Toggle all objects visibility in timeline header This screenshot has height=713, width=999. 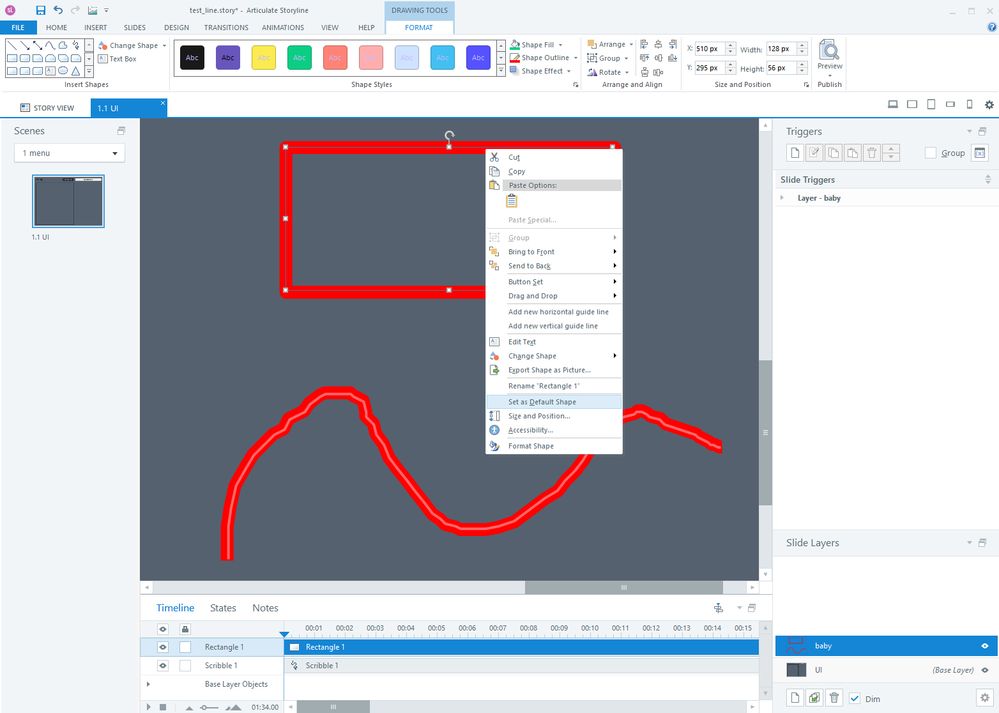click(163, 629)
